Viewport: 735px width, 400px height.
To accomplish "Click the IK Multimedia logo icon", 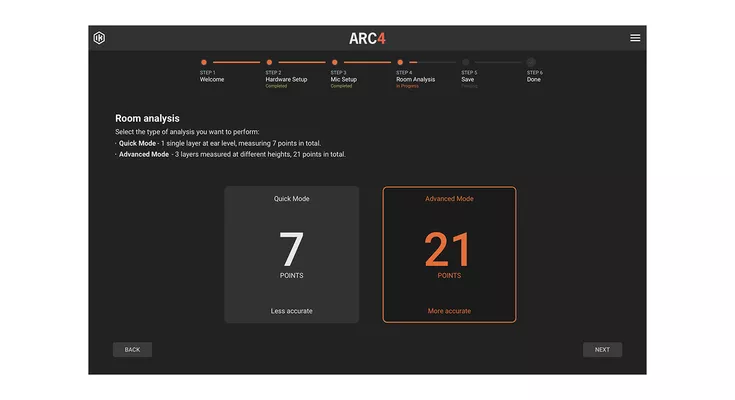I will click(x=99, y=38).
